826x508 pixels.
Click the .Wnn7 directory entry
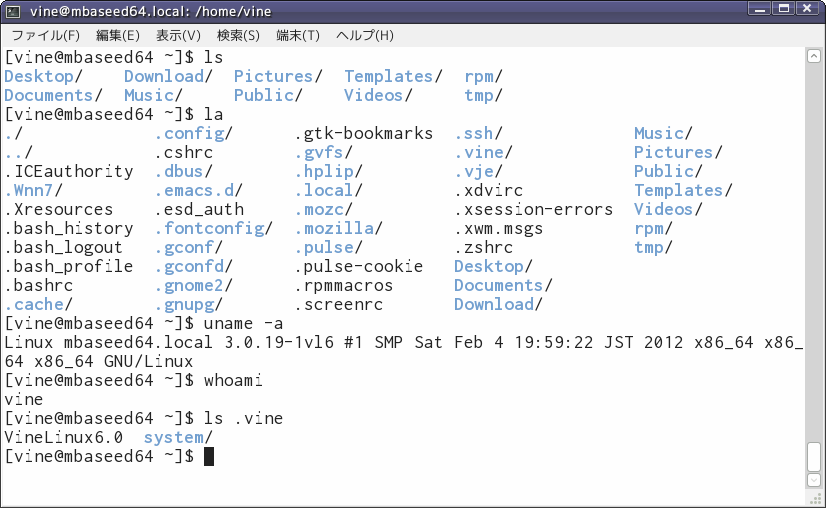pyautogui.click(x=33, y=191)
